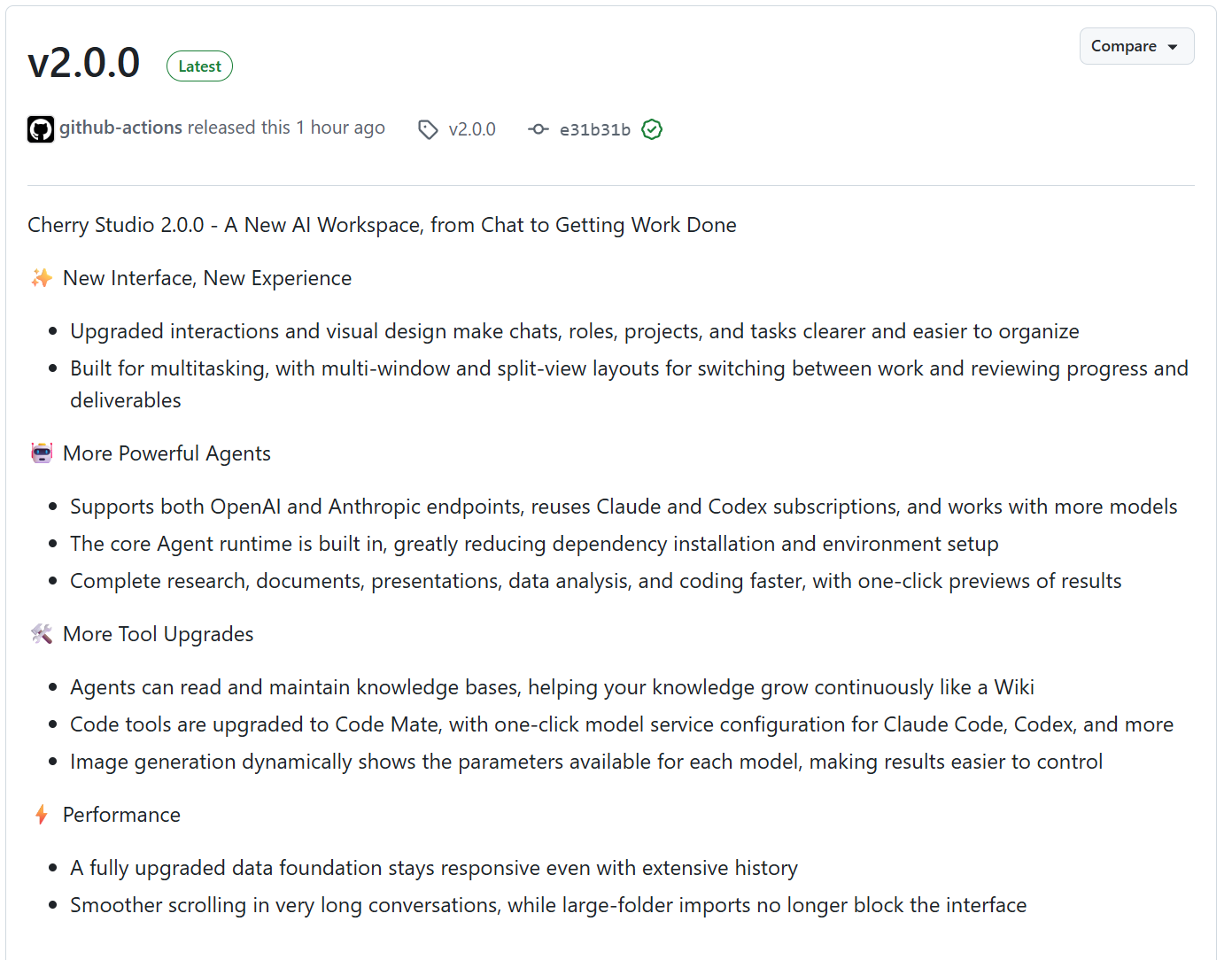Click the "Supports both OpenAI and Anthropic" bullet
The image size is (1232, 960).
coord(624,507)
